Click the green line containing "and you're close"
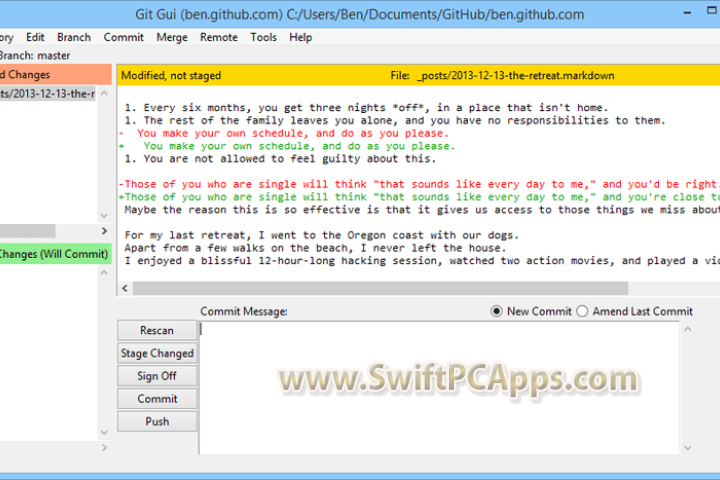The height and width of the screenshot is (480, 720). 419,197
